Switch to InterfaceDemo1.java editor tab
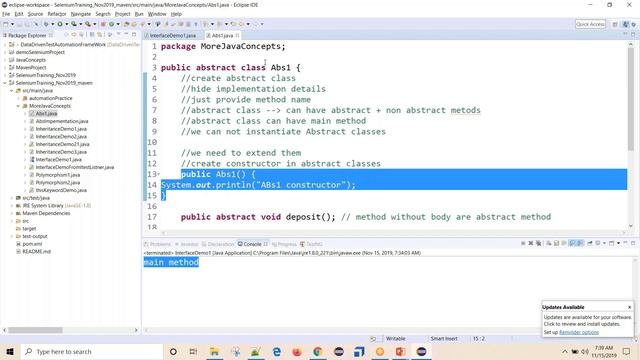The image size is (640, 360). 172,36
